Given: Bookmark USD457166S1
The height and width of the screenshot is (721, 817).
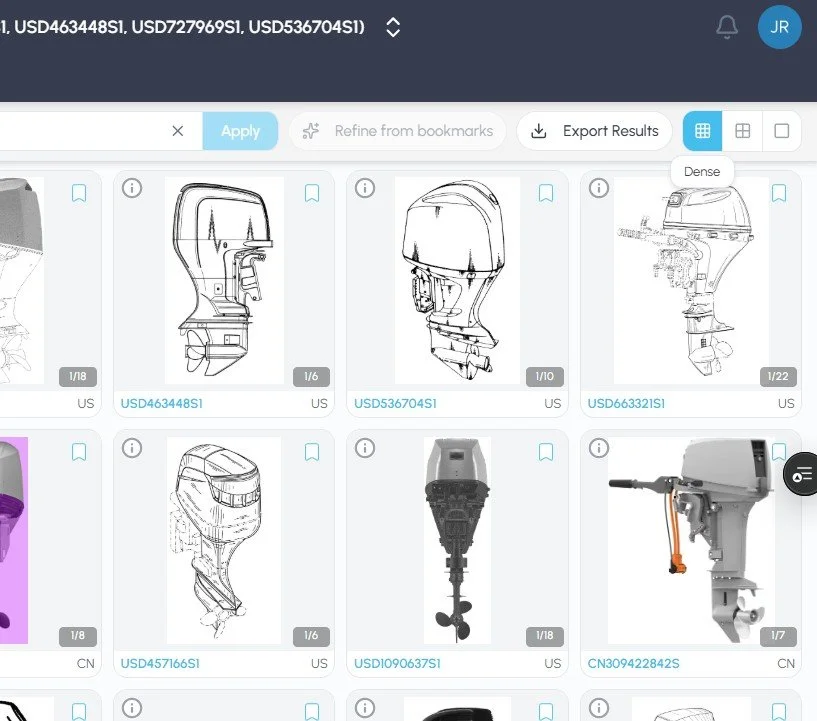Looking at the screenshot, I should [x=312, y=452].
